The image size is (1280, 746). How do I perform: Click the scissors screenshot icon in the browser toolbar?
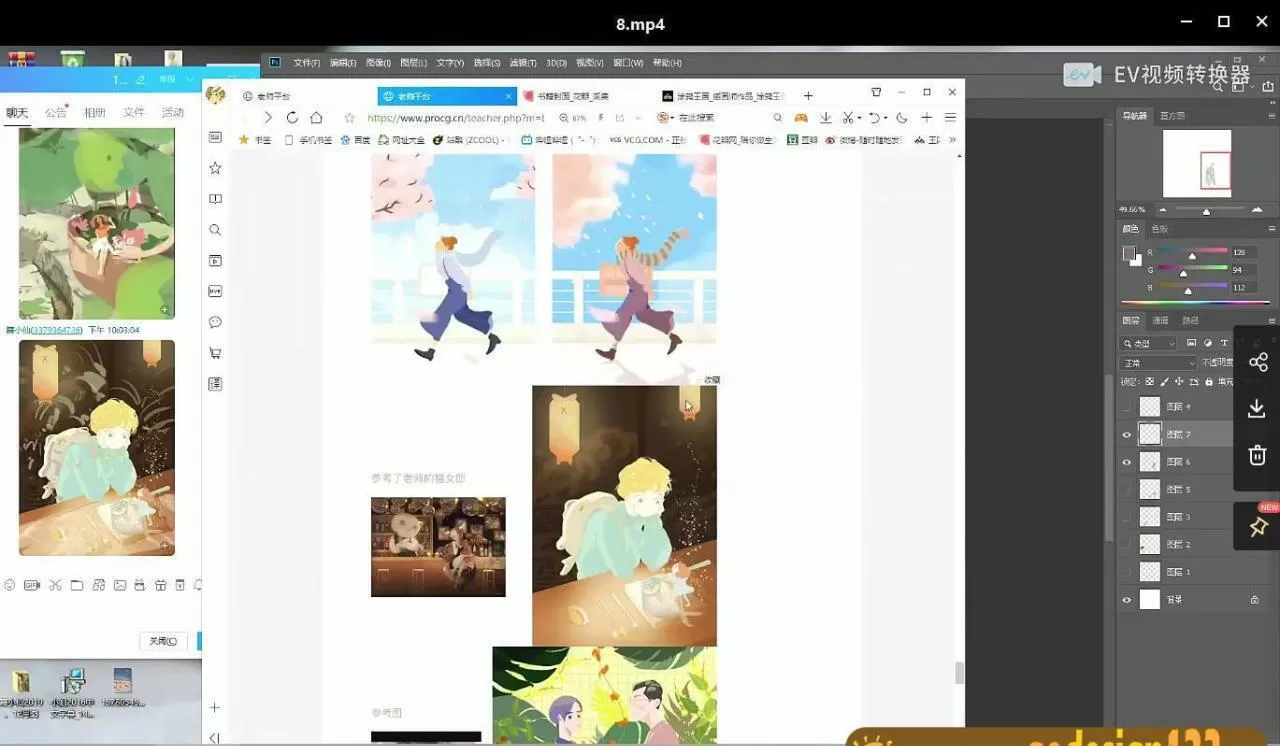[846, 117]
